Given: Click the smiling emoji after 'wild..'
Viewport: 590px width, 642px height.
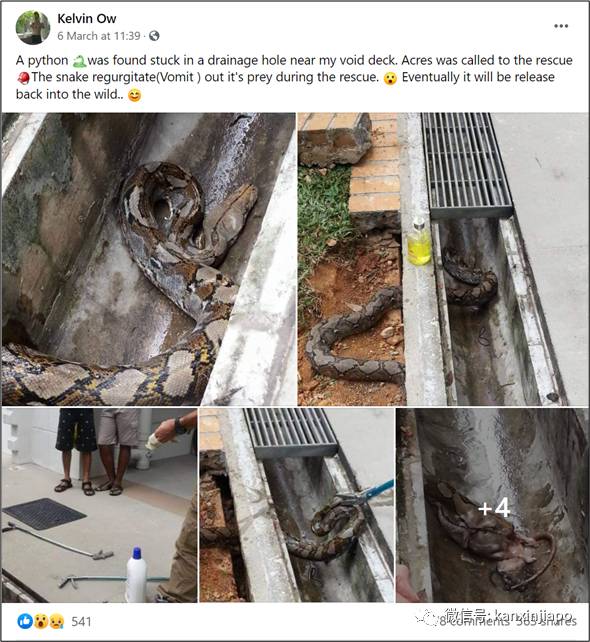Looking at the screenshot, I should click(134, 95).
